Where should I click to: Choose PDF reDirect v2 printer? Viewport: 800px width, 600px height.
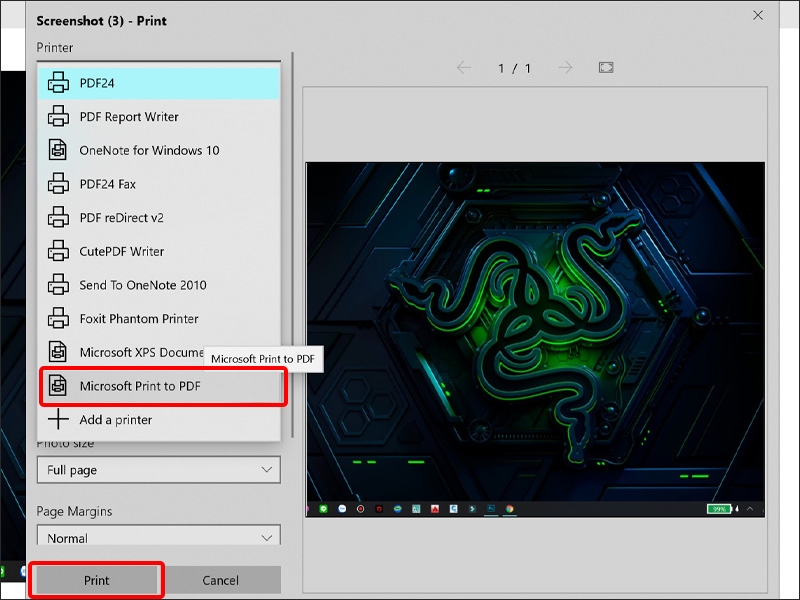(159, 218)
